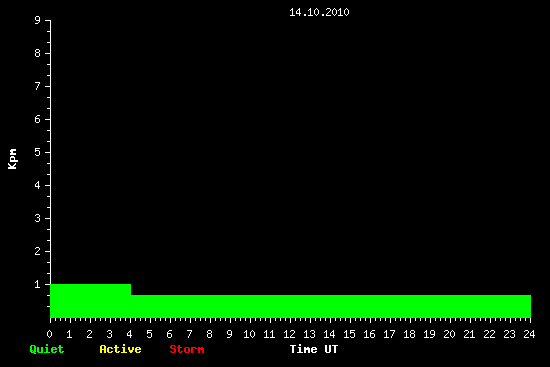Click the hour 8 tick label

tap(209, 334)
